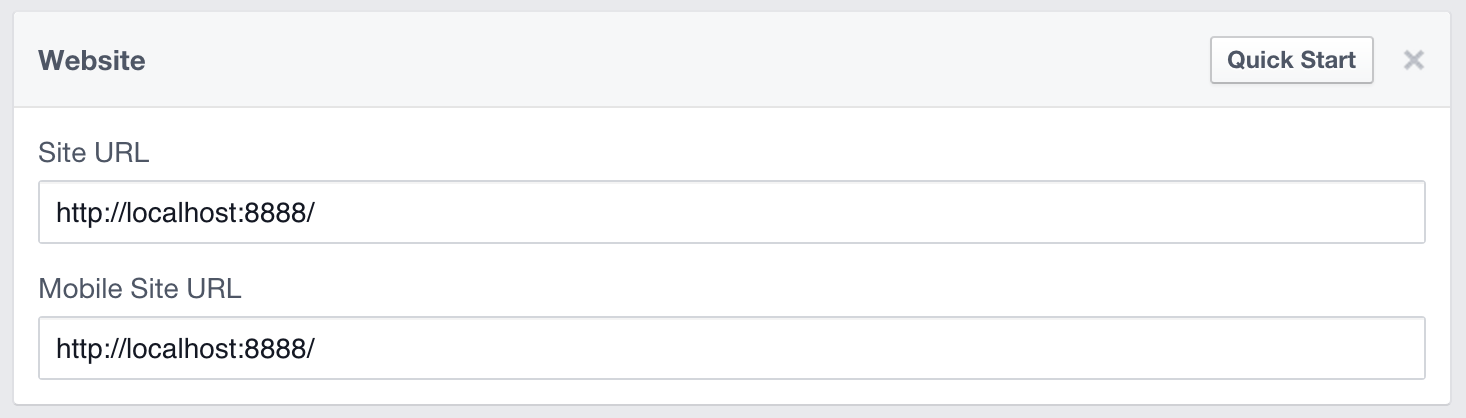The height and width of the screenshot is (418, 1466).
Task: Place cursor after trailing slash in Site URL
Action: click(x=317, y=212)
